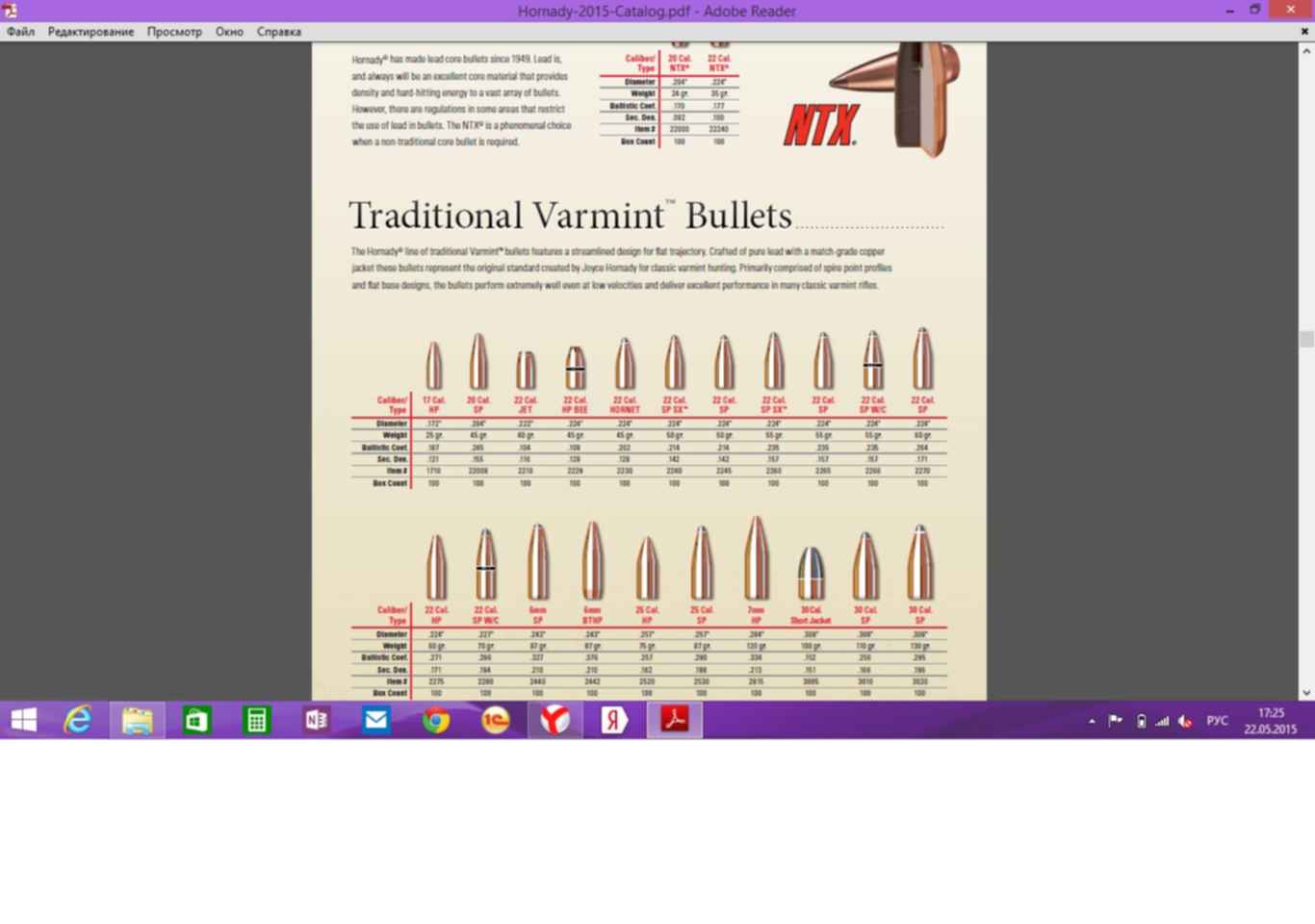Launch Internet Explorer from taskbar
Screen dimensions: 1315x924
point(78,720)
